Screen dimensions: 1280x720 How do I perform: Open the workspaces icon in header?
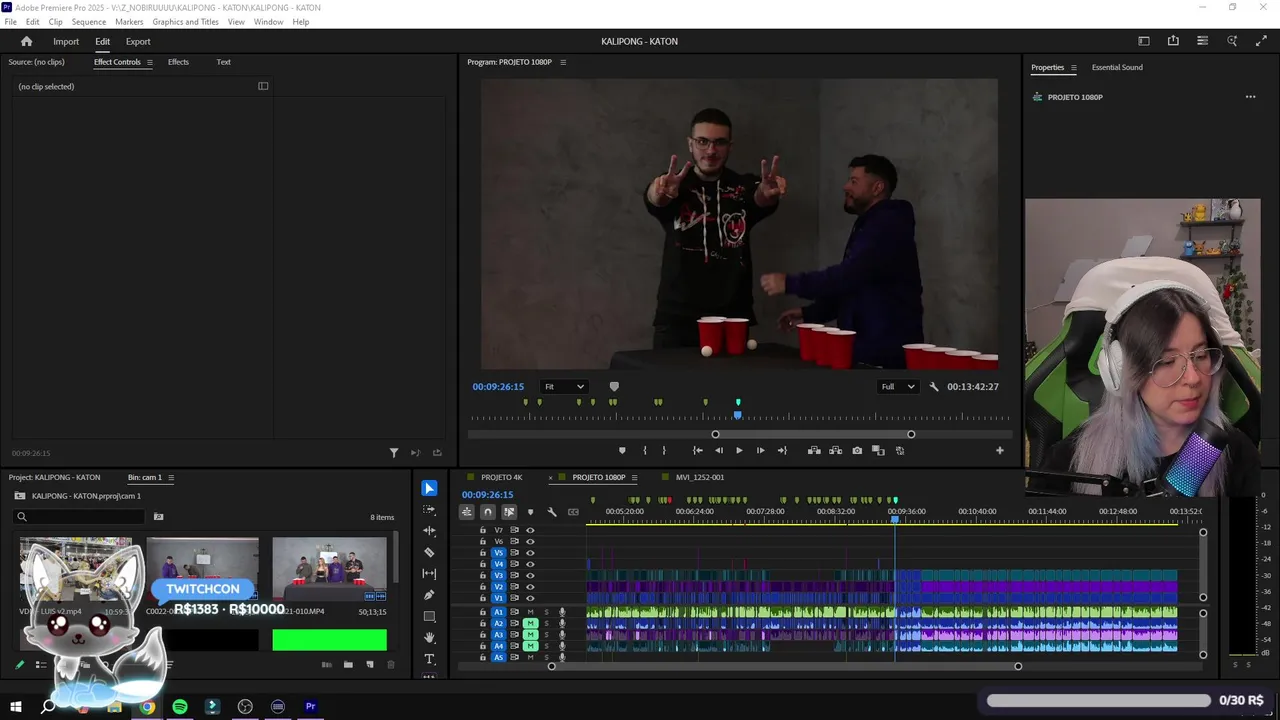point(1144,41)
